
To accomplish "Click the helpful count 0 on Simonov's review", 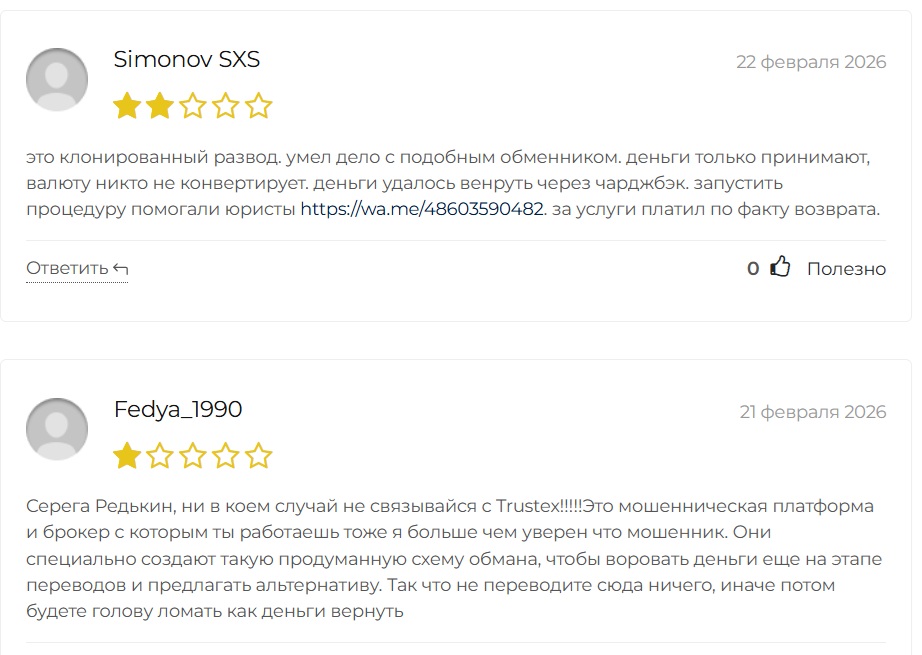I will (753, 269).
